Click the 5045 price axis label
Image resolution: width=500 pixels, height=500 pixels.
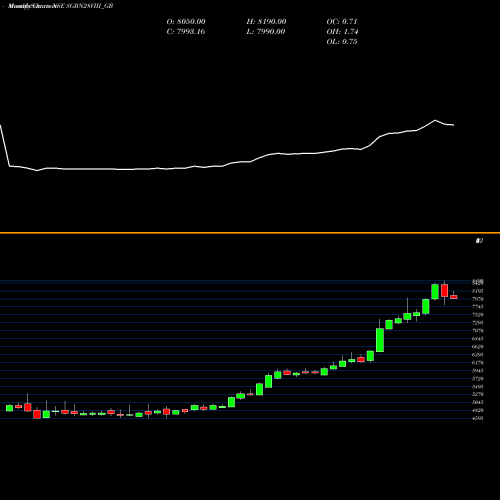point(478,402)
